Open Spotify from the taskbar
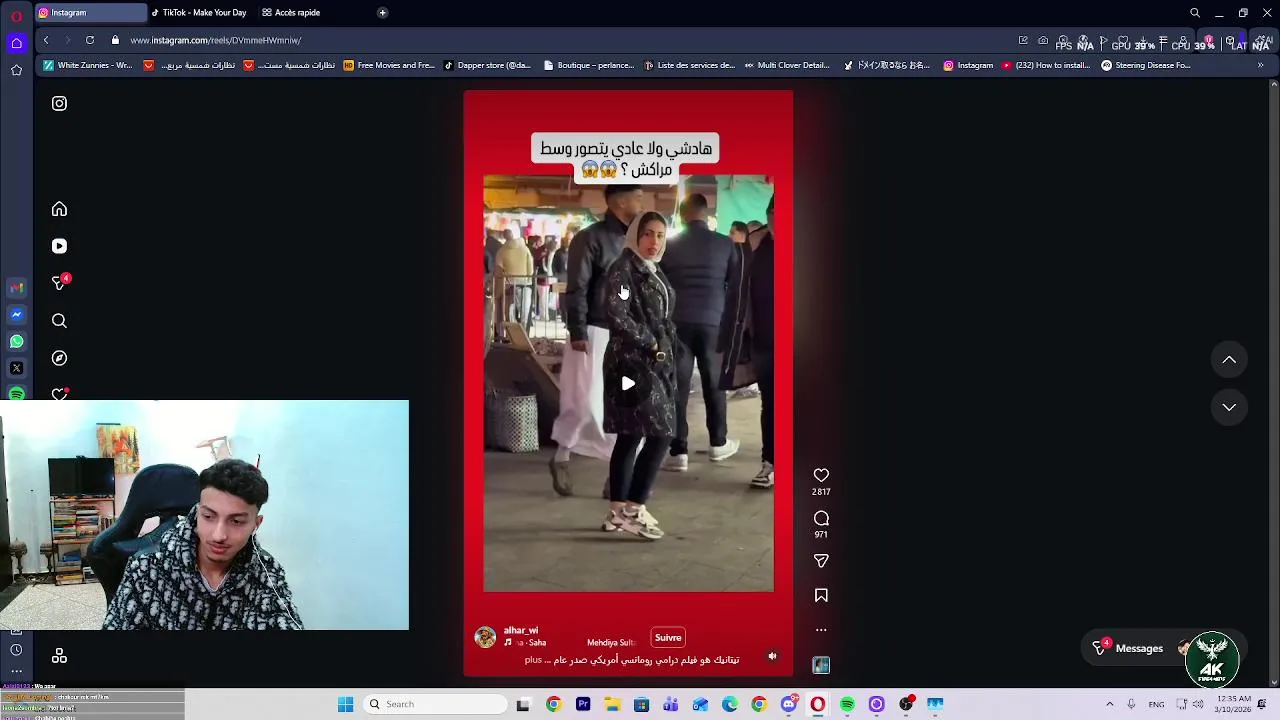This screenshot has width=1280, height=720. point(847,704)
